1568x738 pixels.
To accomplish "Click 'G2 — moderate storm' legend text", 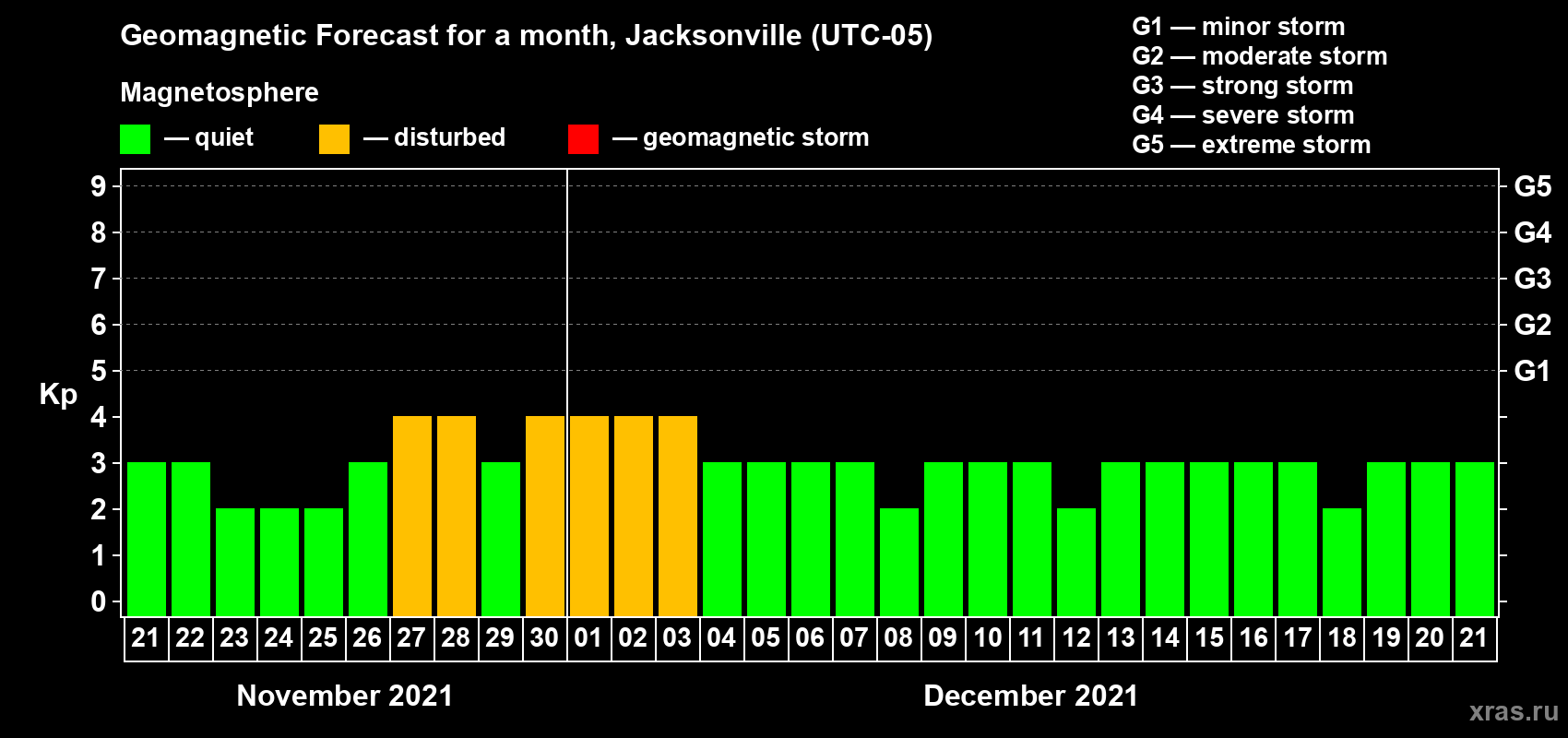I will (1260, 56).
